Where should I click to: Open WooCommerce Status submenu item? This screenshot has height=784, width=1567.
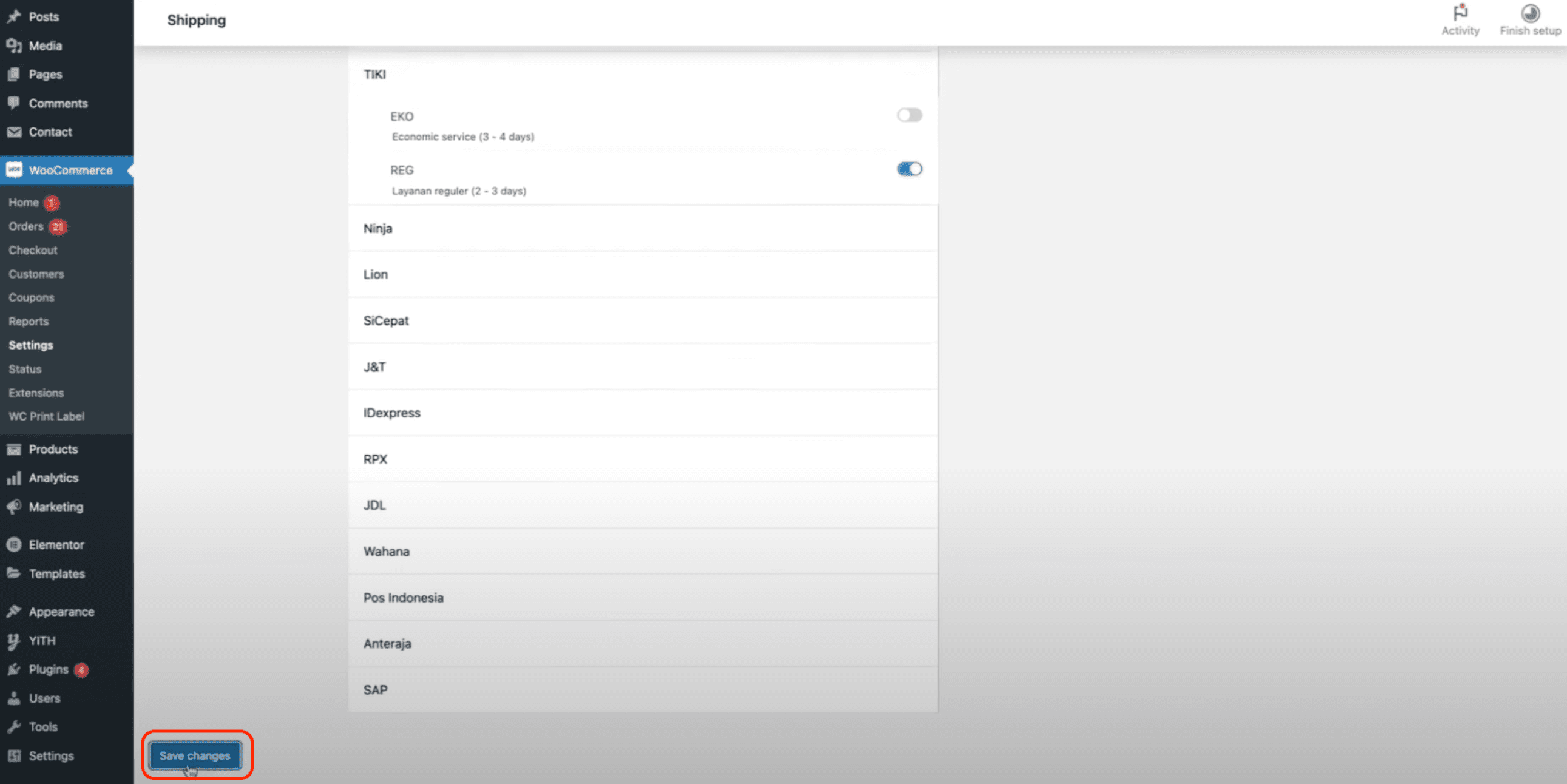[x=25, y=368]
